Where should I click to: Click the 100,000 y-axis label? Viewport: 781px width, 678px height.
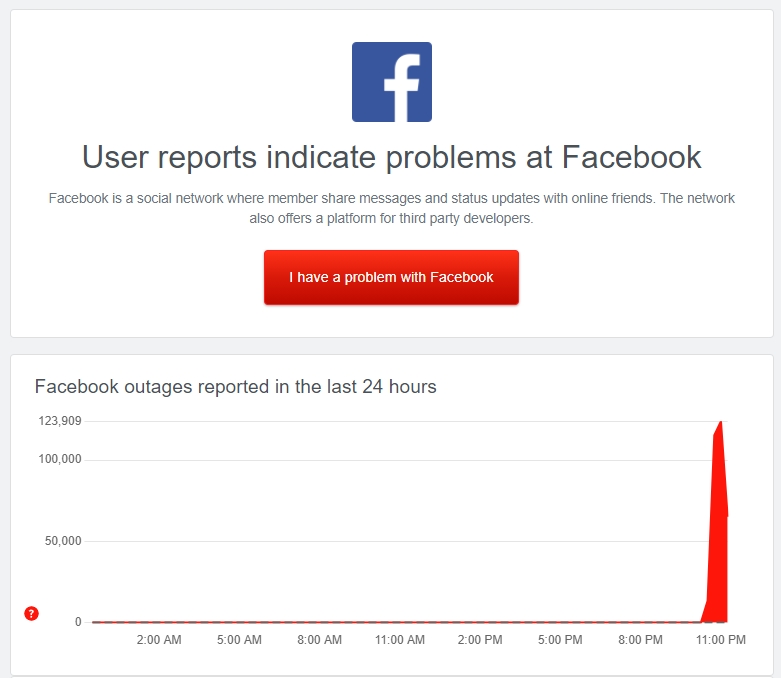pos(60,459)
